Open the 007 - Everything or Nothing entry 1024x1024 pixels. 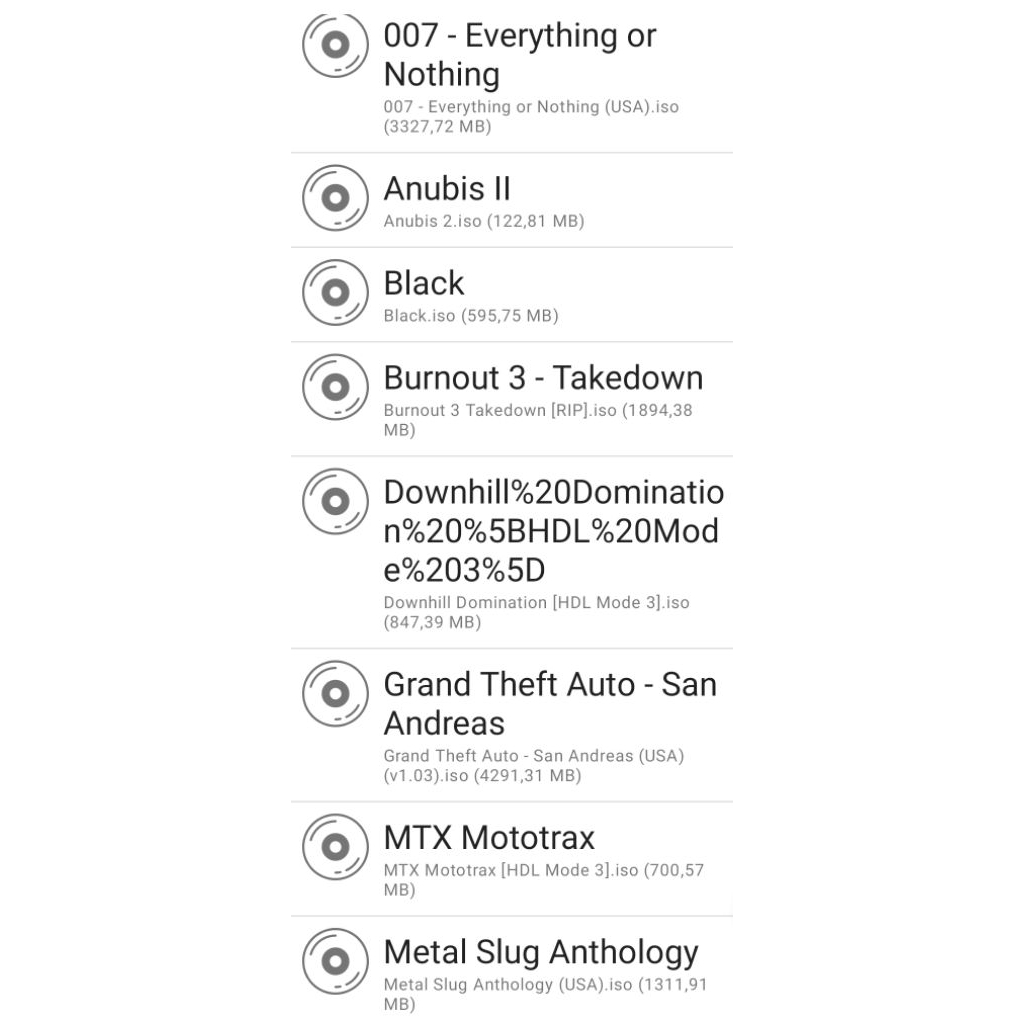point(520,55)
